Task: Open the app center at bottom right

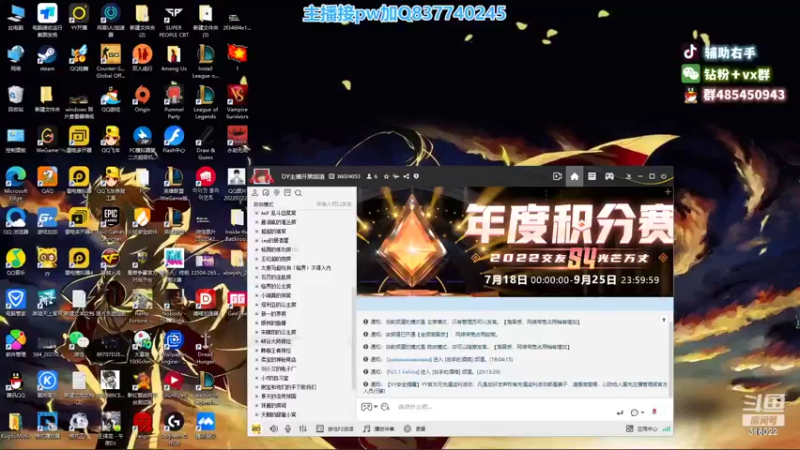Action: pyautogui.click(x=642, y=429)
